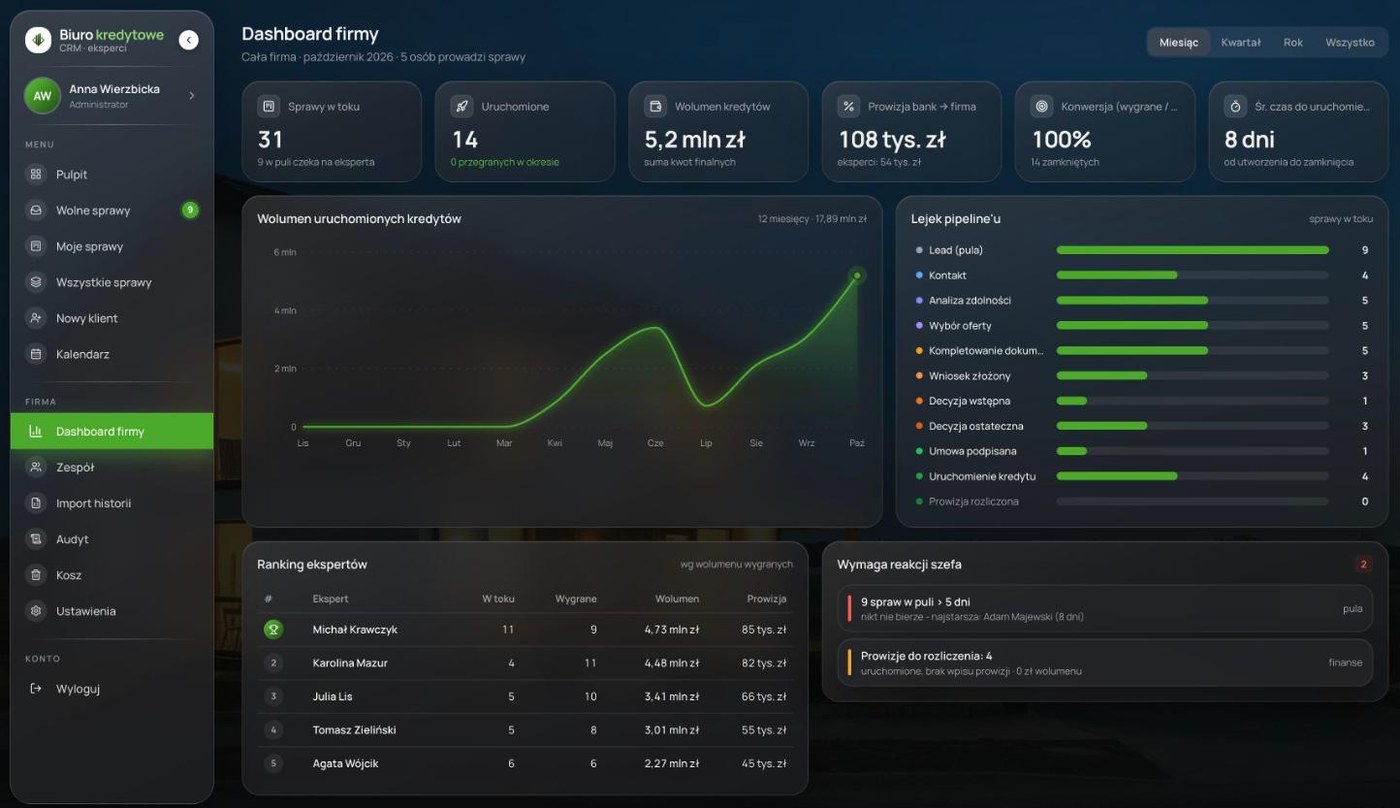Select the Rok period tab
The image size is (1400, 808).
[x=1293, y=42]
